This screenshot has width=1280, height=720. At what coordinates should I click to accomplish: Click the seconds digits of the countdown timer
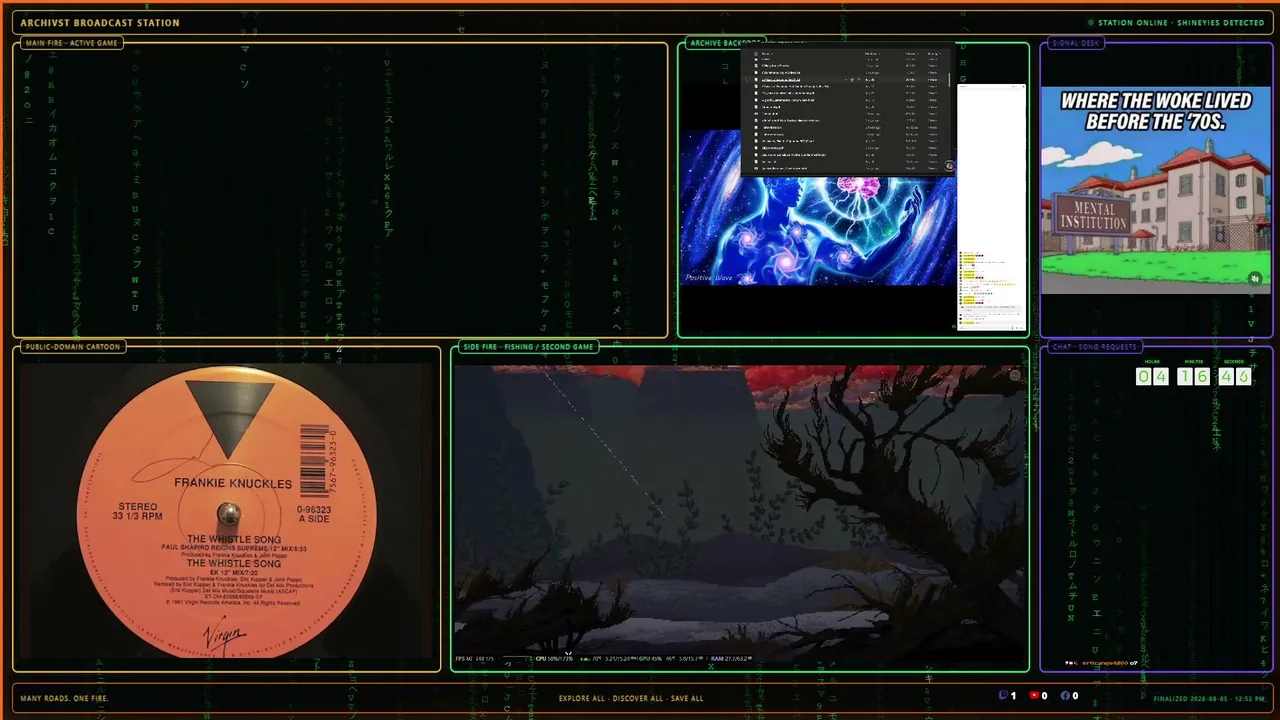click(x=1235, y=377)
